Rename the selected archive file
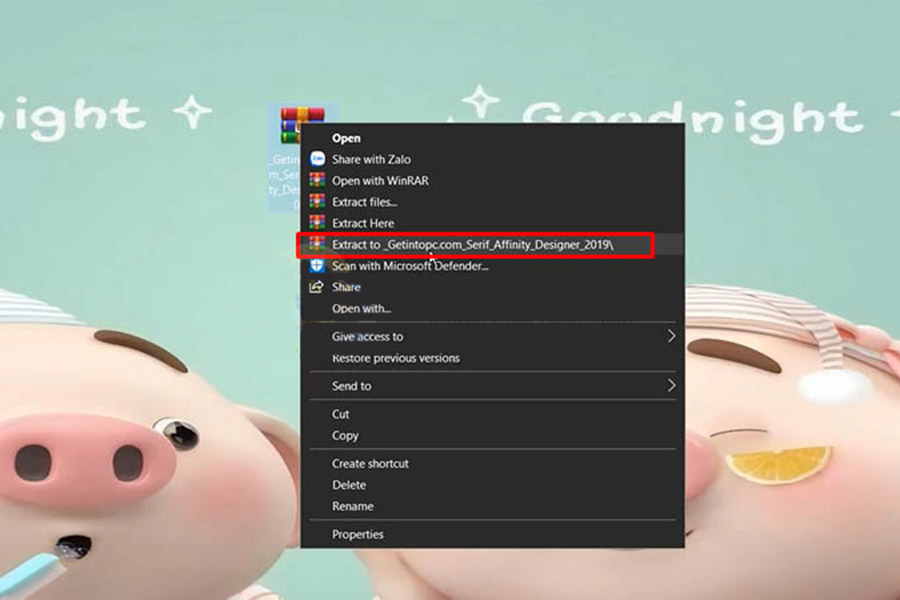 (x=352, y=506)
